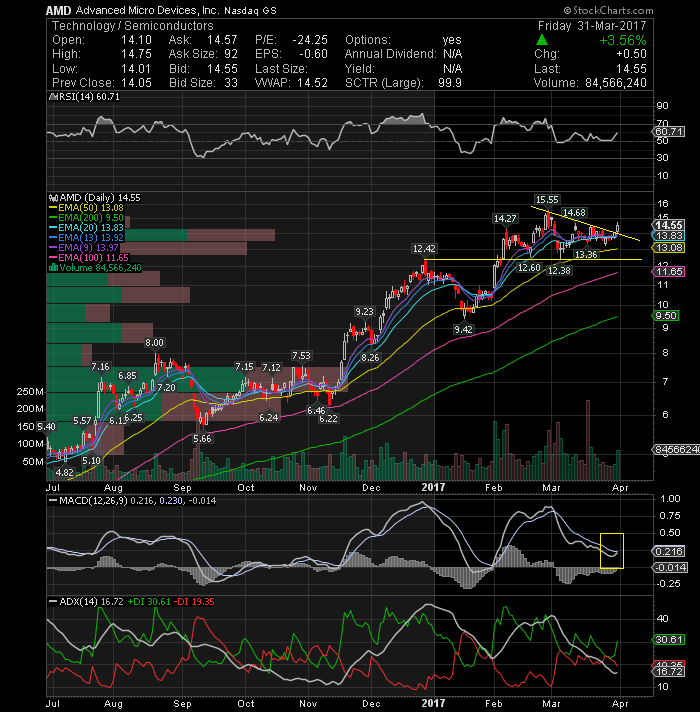The width and height of the screenshot is (700, 712).
Task: Click the 14.55 last price tag on price axis
Action: (669, 225)
